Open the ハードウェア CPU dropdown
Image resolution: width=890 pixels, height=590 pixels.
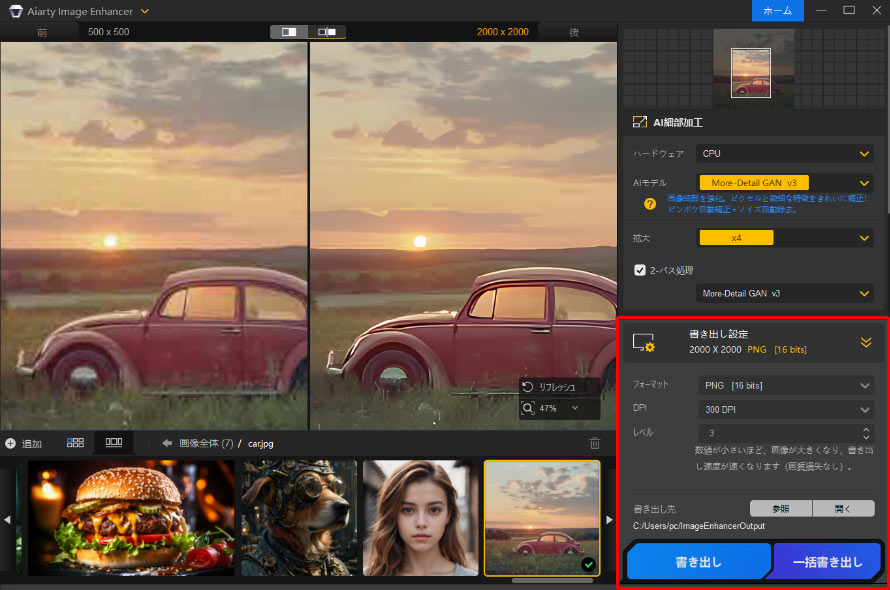[x=785, y=153]
